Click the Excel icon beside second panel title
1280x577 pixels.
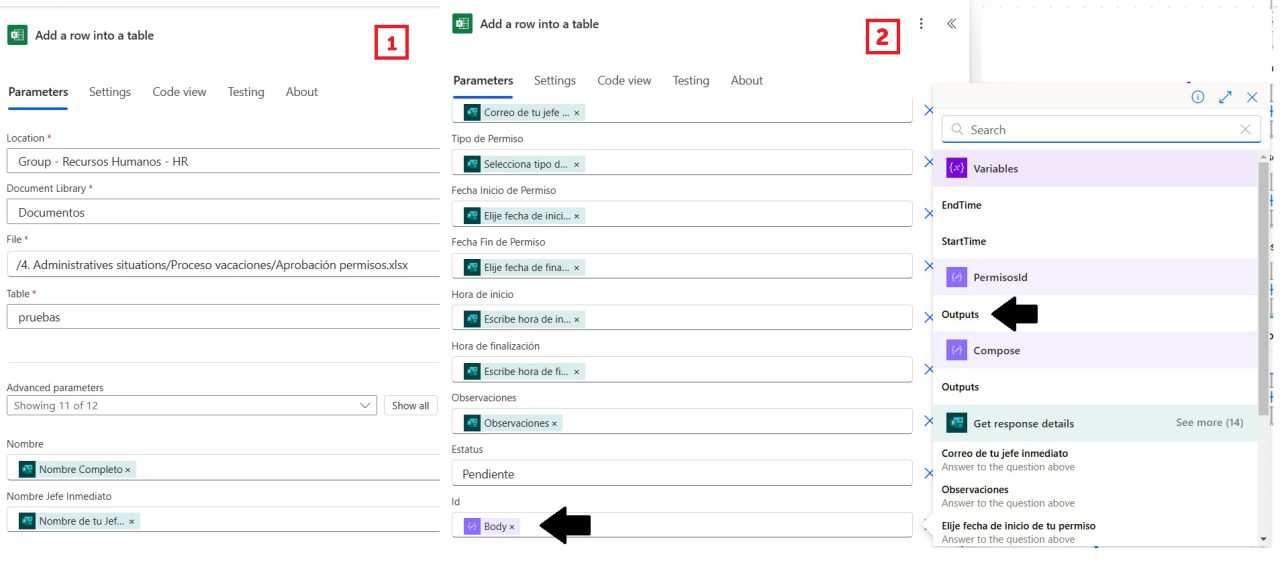tap(460, 23)
